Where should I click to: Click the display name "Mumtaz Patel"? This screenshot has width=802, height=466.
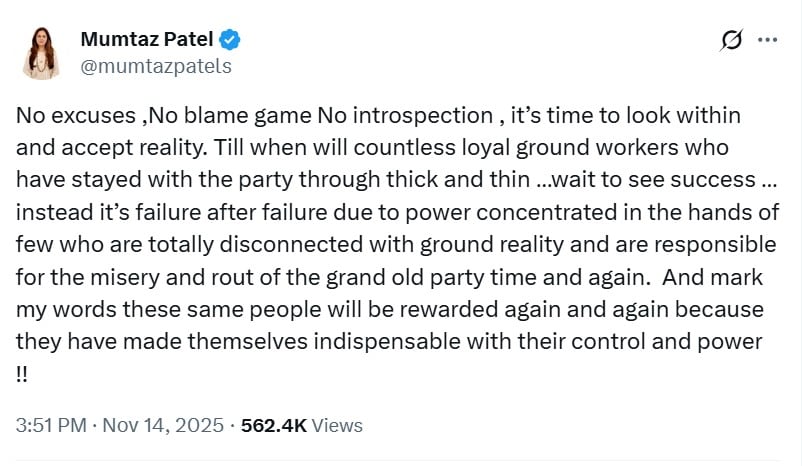(146, 41)
